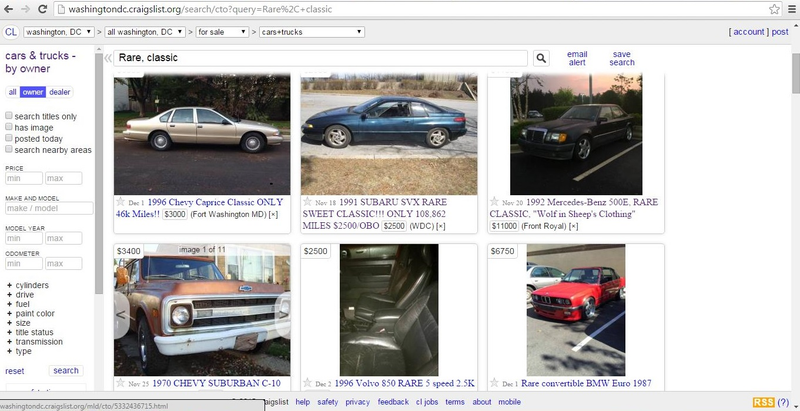Reload the page with the refresh icon
The width and height of the screenshot is (800, 411).
[x=43, y=9]
